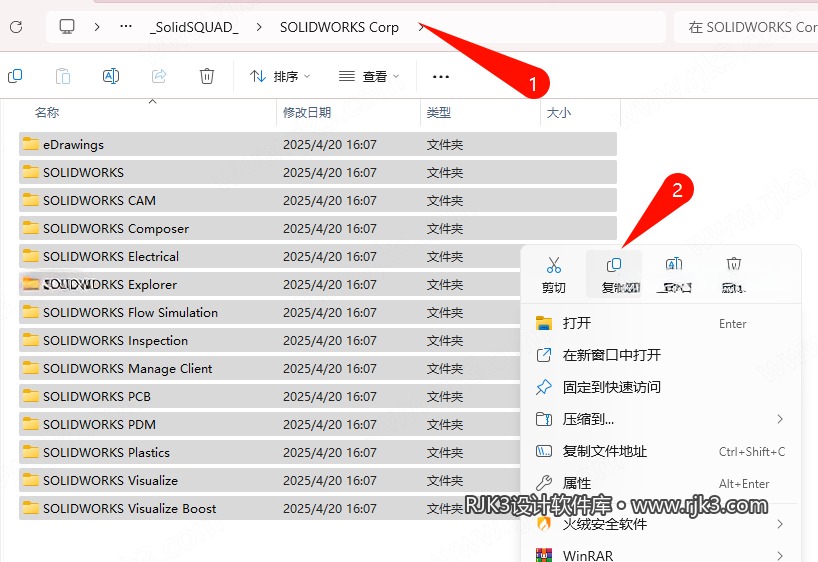Select the SOLIDWORKS Inspection folder

point(270,340)
